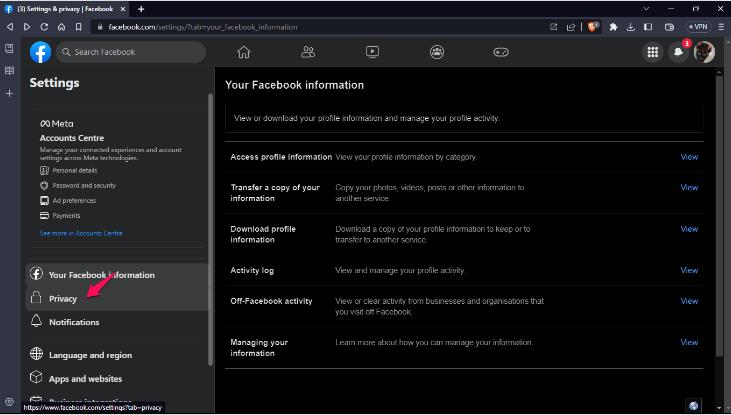Click the bookmark icon beside address bar
Image resolution: width=731 pixels, height=415 pixels.
(x=78, y=27)
